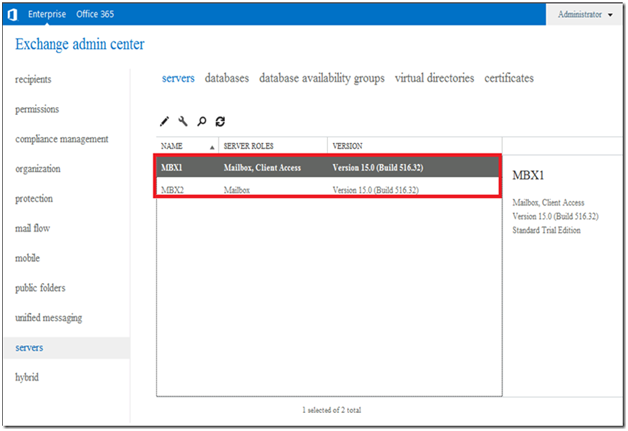Click 'Mailbox, Client Access' cell in MBX1 row

(262, 168)
